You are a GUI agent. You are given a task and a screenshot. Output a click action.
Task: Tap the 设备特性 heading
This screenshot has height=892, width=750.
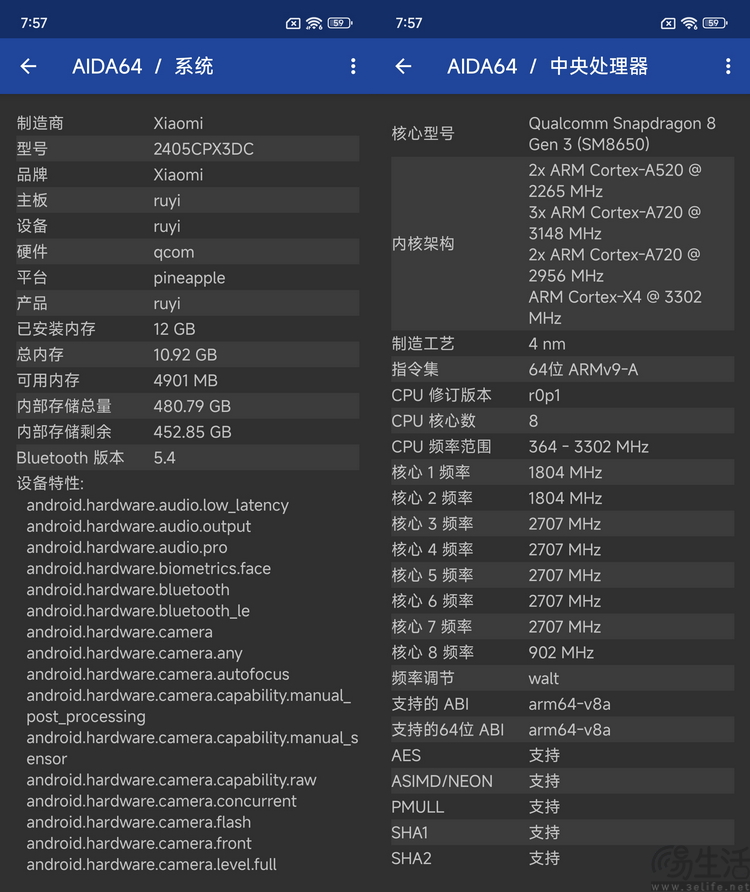(x=50, y=484)
